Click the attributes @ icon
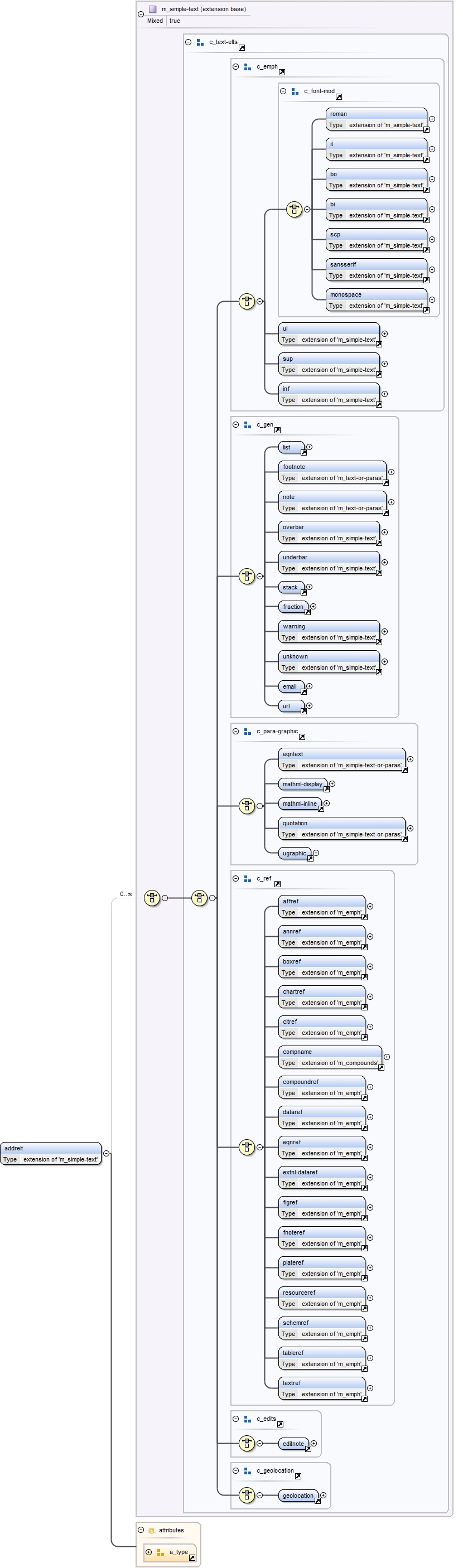The height and width of the screenshot is (1568, 463). click(151, 1530)
